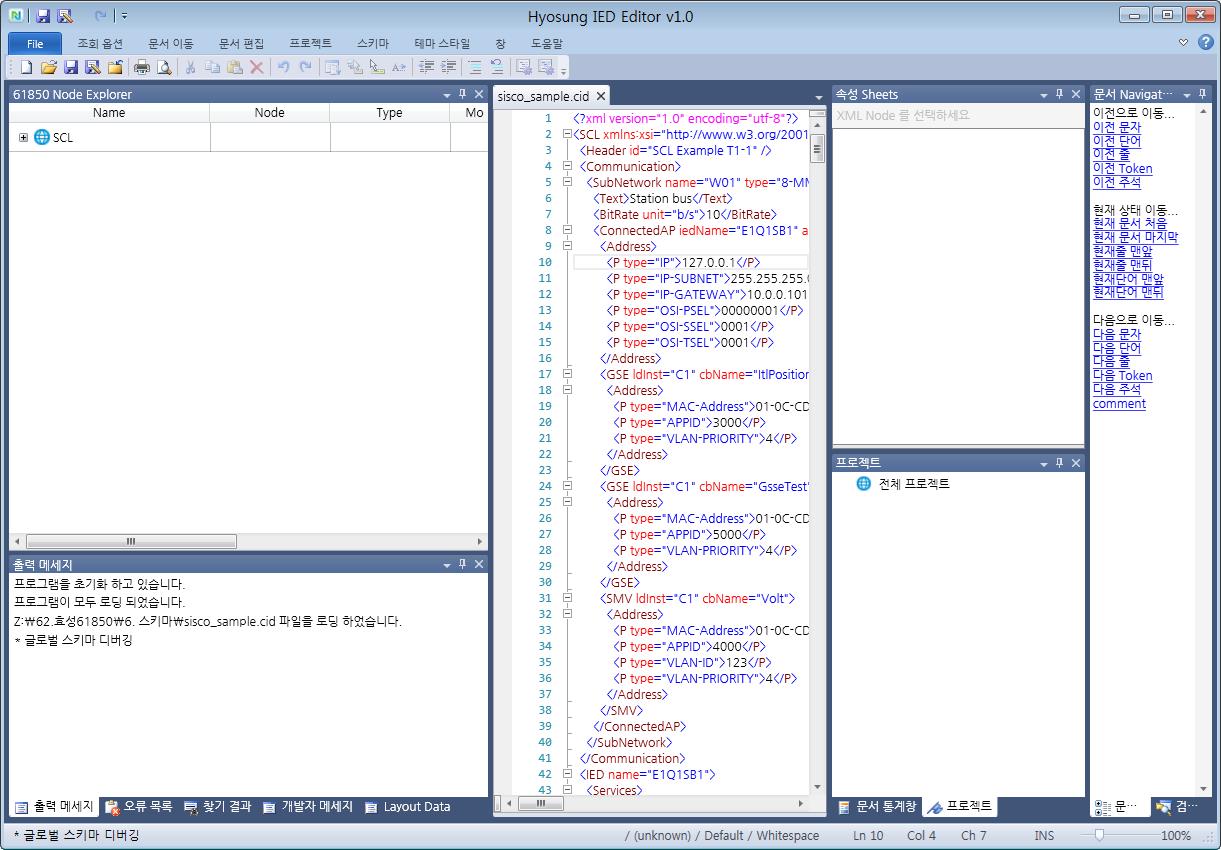The height and width of the screenshot is (850, 1221).
Task: Close the sisco_sample.cid document tab
Action: click(601, 96)
